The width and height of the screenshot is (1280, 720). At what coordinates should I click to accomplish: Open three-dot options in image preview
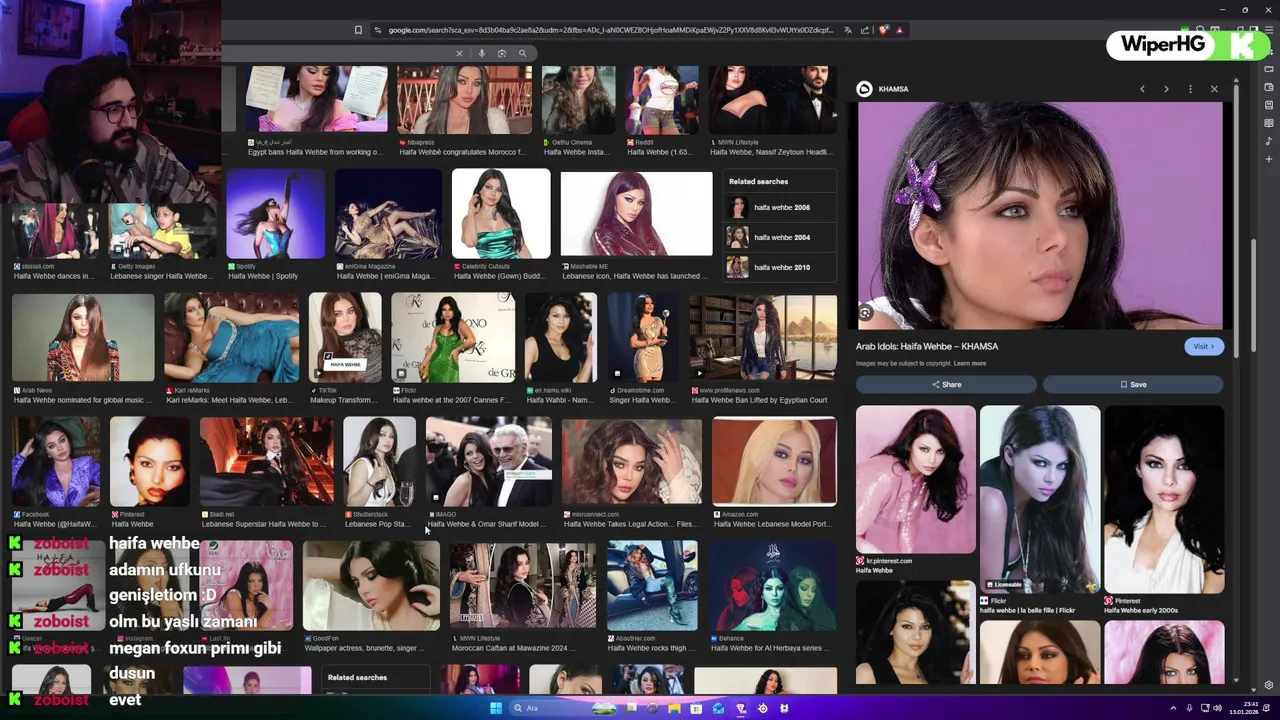point(1190,89)
